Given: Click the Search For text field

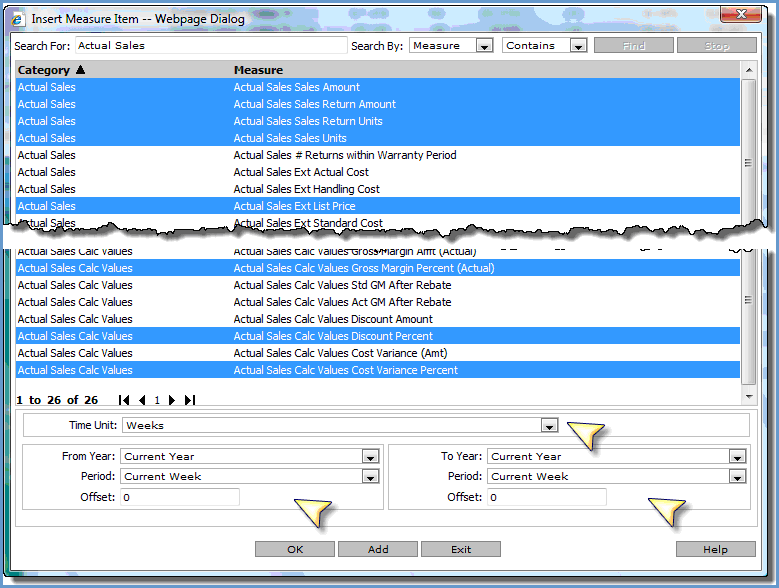Looking at the screenshot, I should (210, 46).
